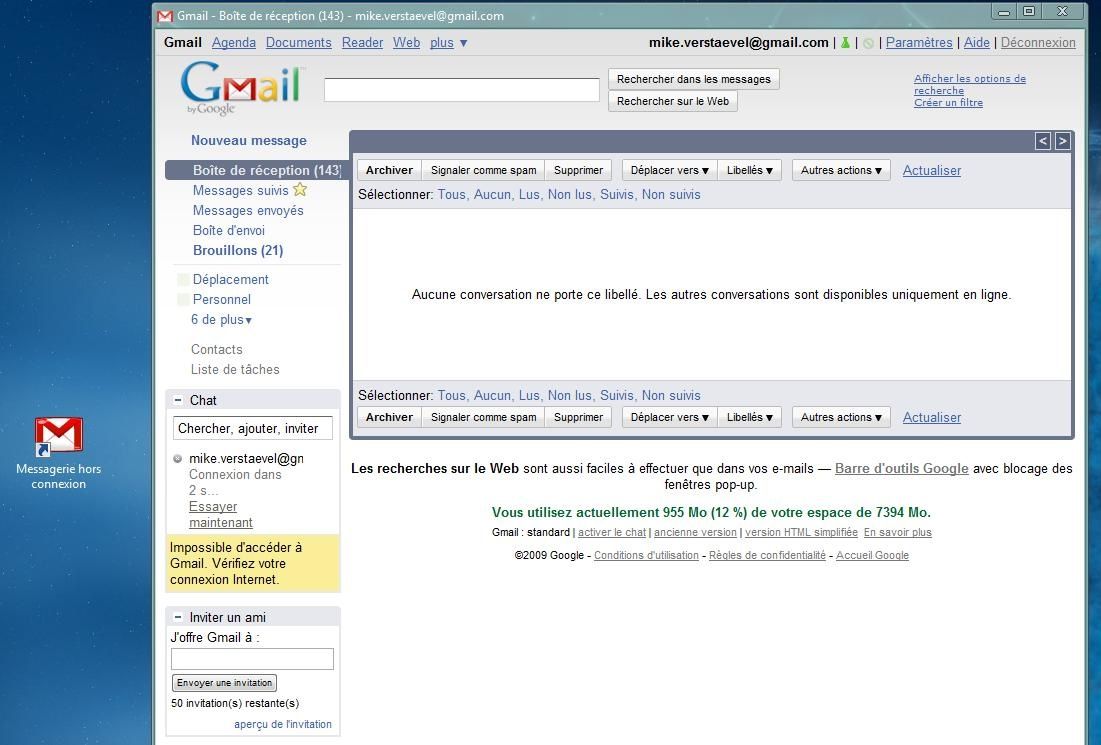1101x745 pixels.
Task: Open the Barre d'outils Google link
Action: click(902, 468)
